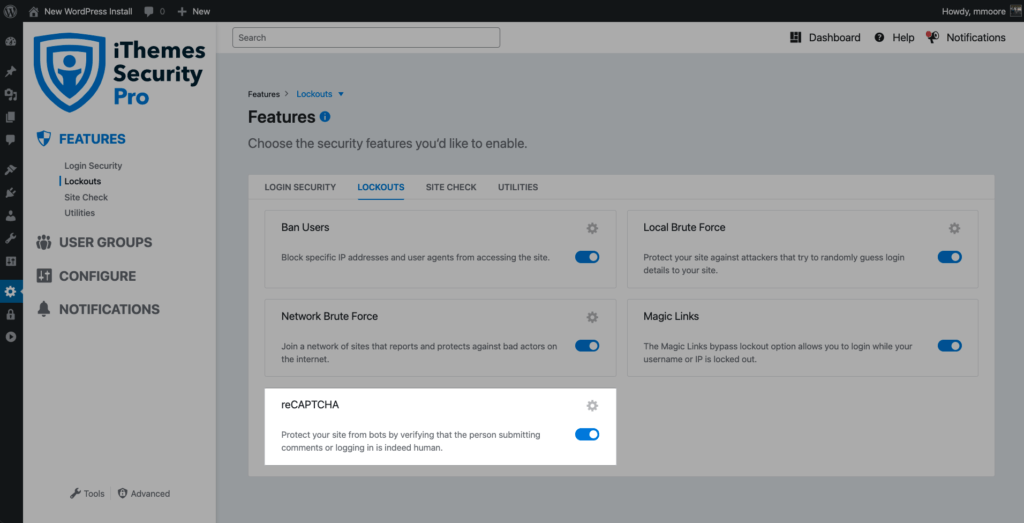Click the iThemes Security Pro shield logo
Image resolution: width=1024 pixels, height=523 pixels.
coord(69,72)
